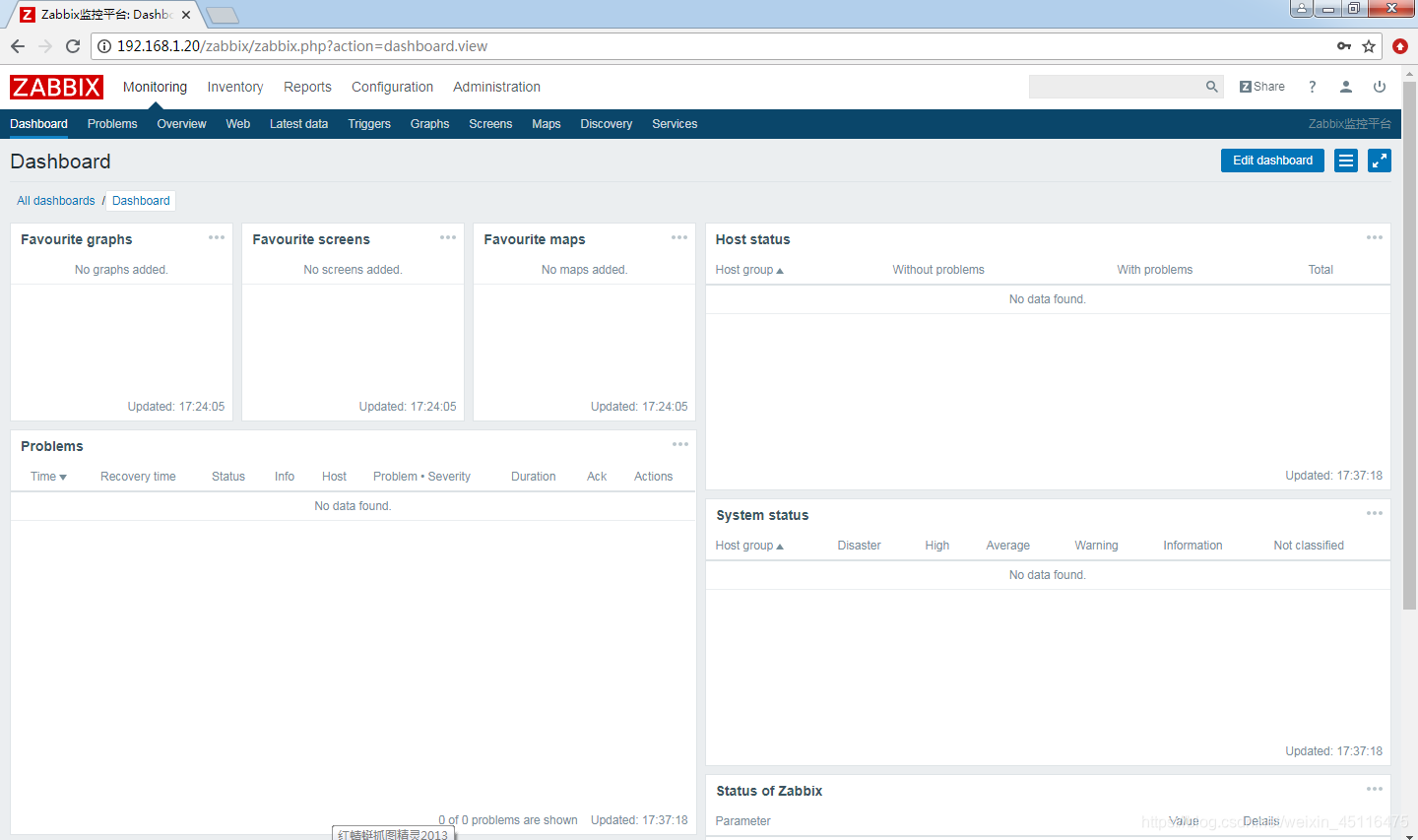Image resolution: width=1418 pixels, height=840 pixels.
Task: Open Status of Zabbix widget menu dots
Action: [1375, 789]
